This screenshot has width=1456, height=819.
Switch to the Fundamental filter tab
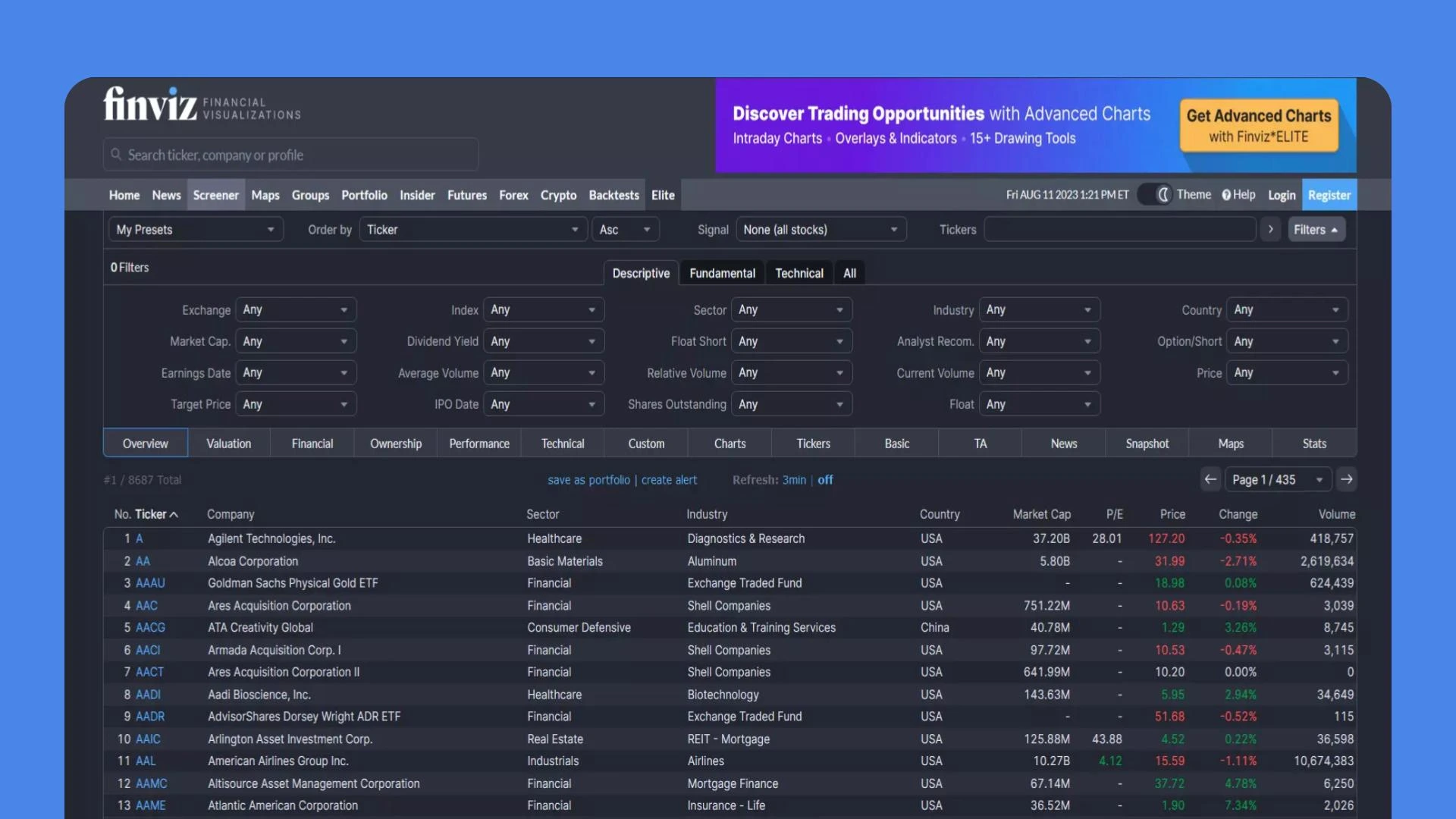722,273
